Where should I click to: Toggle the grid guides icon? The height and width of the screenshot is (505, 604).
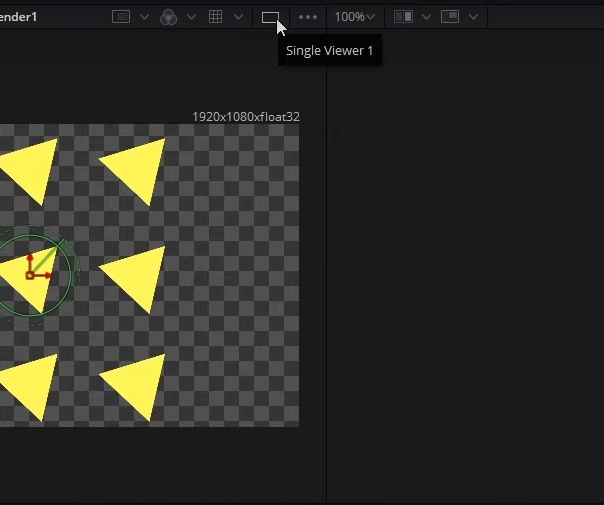point(215,17)
